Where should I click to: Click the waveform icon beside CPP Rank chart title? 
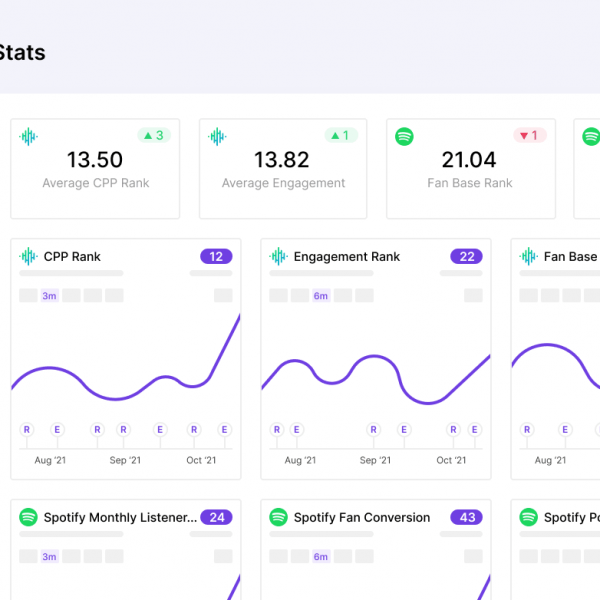(x=28, y=256)
